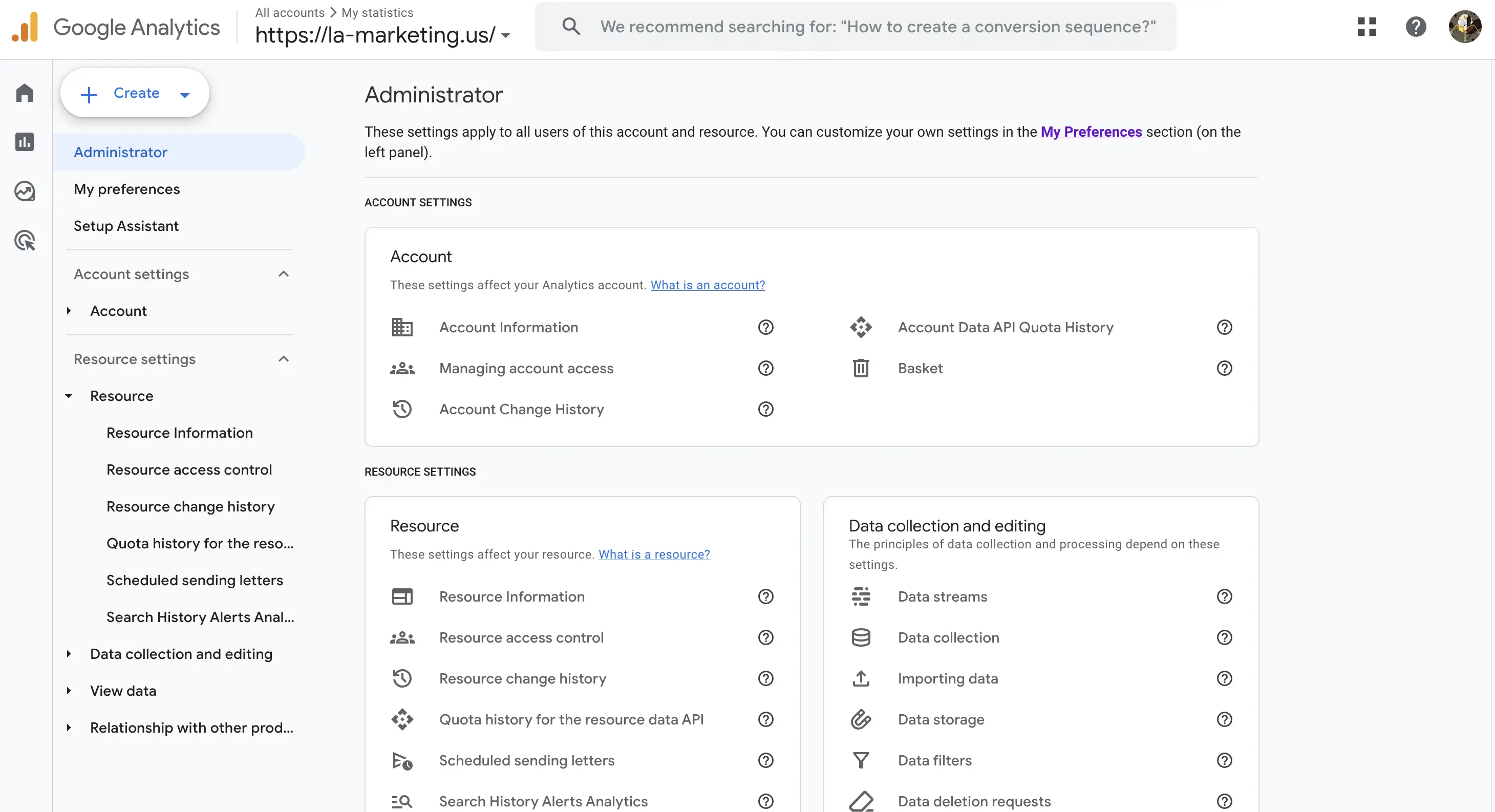Collapse the Account settings section chevron

click(x=283, y=273)
